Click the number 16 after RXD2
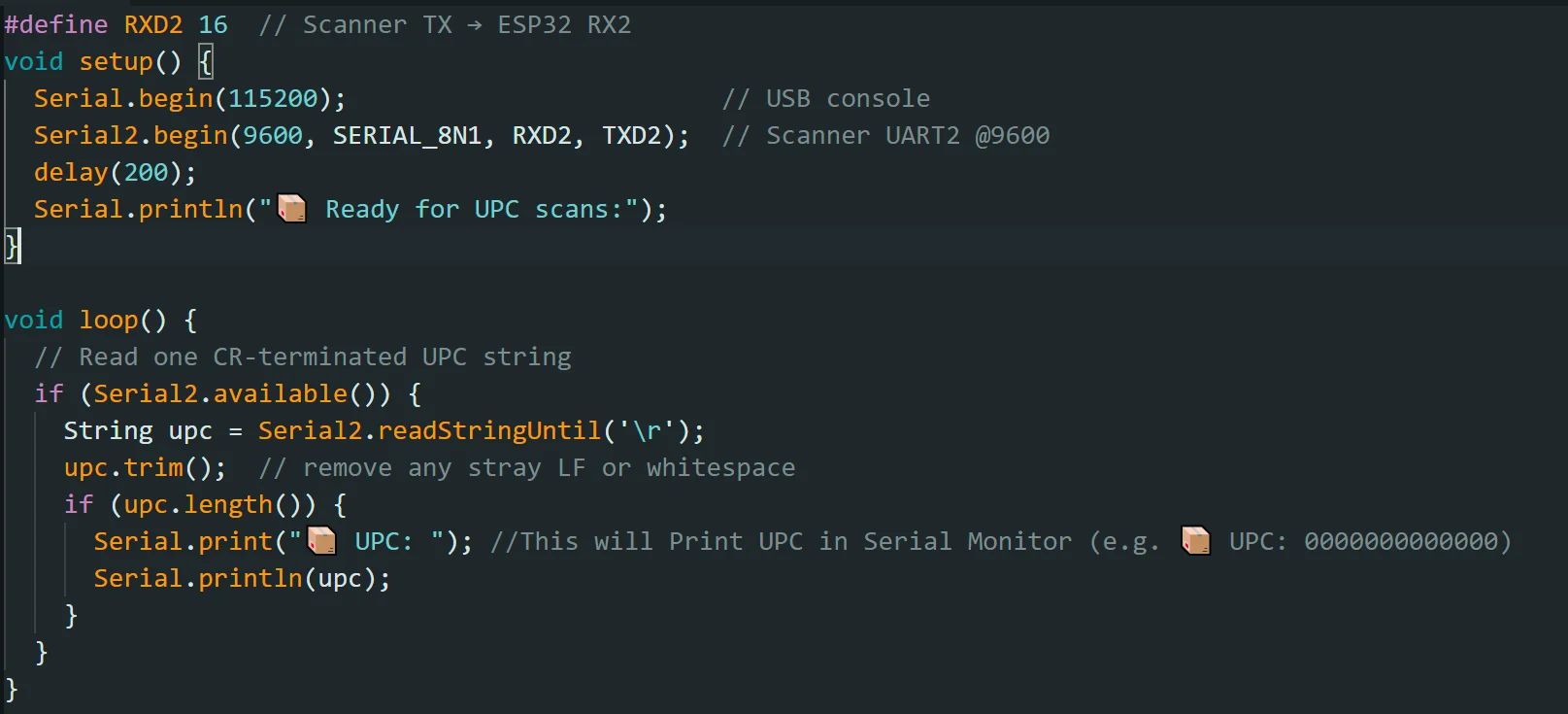Screen dimensions: 1568x714 pos(213,24)
